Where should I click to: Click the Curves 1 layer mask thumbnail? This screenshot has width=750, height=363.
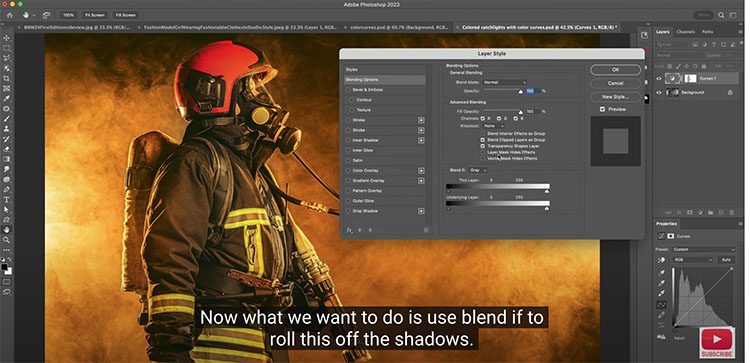[x=690, y=78]
